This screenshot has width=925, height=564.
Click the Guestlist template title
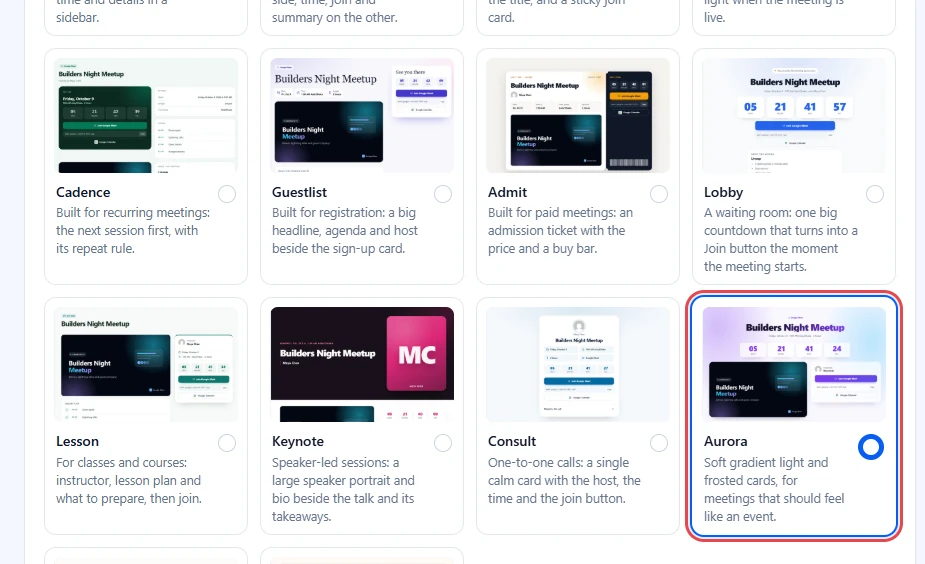[x=299, y=192]
